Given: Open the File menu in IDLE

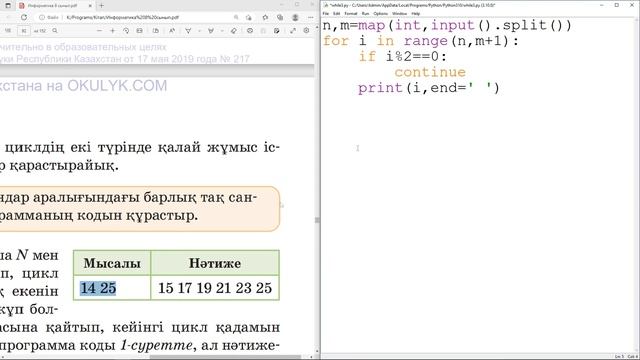Looking at the screenshot, I should pos(326,13).
